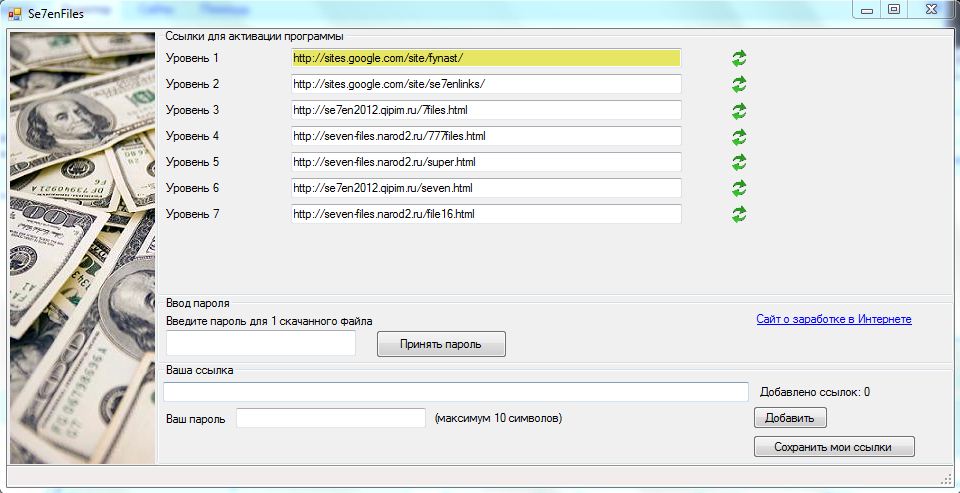This screenshot has width=960, height=493.
Task: Click the downloaded file password input
Action: [x=261, y=344]
